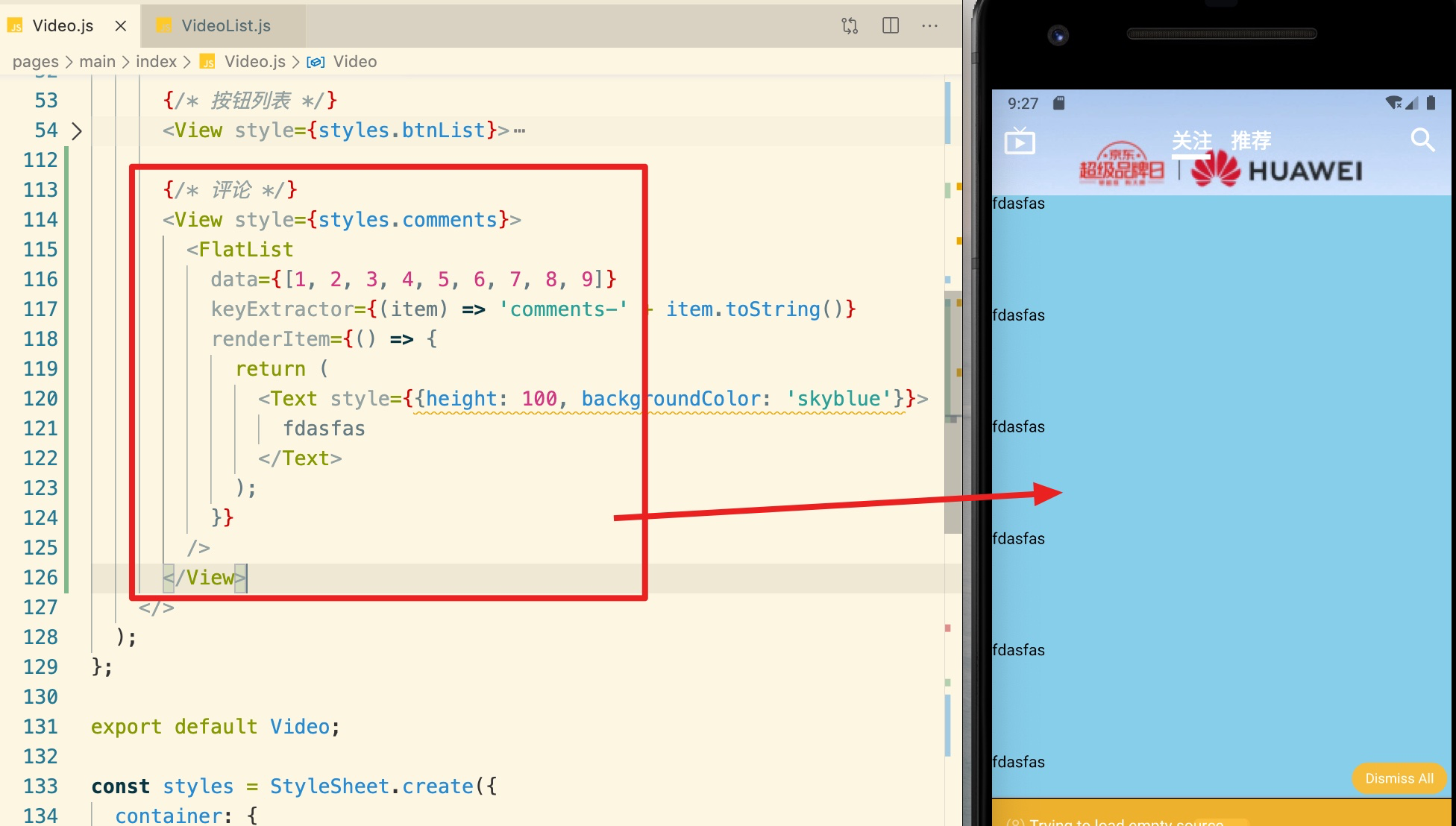This screenshot has width=1456, height=826.
Task: Click line number 126 in the gutter
Action: (x=40, y=578)
